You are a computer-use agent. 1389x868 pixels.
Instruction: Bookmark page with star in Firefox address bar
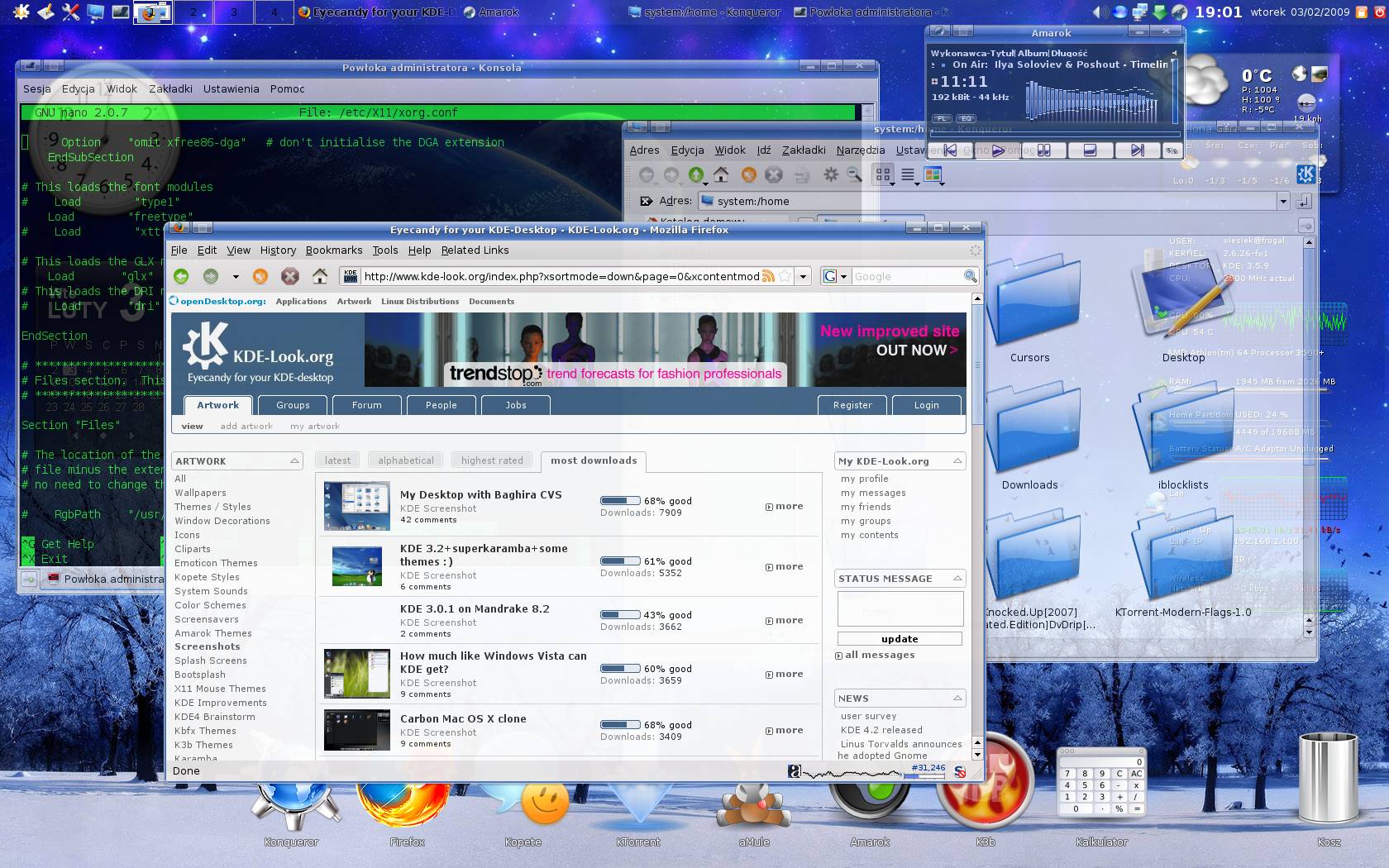click(x=785, y=276)
